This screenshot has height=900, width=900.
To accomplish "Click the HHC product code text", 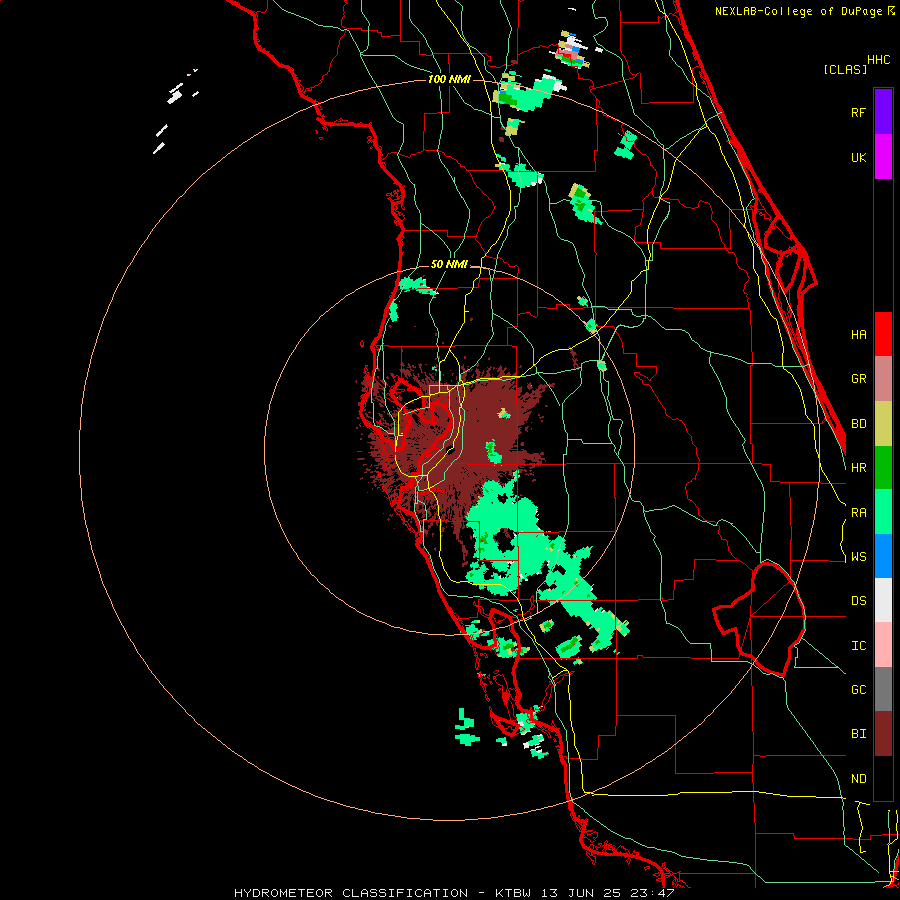I will tap(878, 60).
